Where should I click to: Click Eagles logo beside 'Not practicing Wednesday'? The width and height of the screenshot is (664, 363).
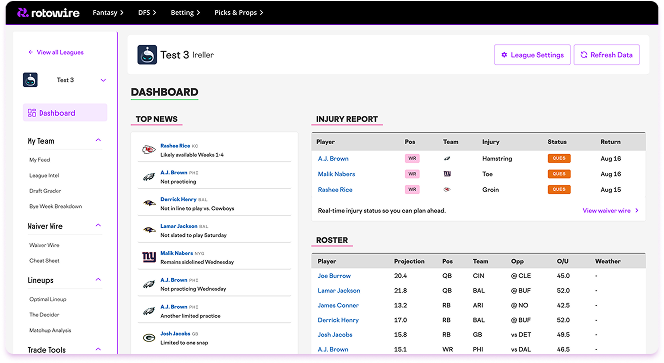(149, 284)
